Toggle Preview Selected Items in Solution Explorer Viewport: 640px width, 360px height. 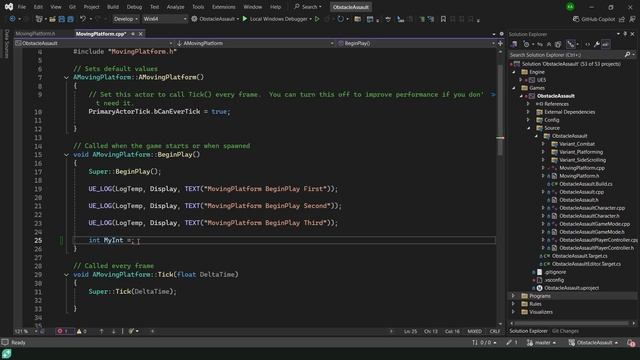pyautogui.click(x=606, y=44)
